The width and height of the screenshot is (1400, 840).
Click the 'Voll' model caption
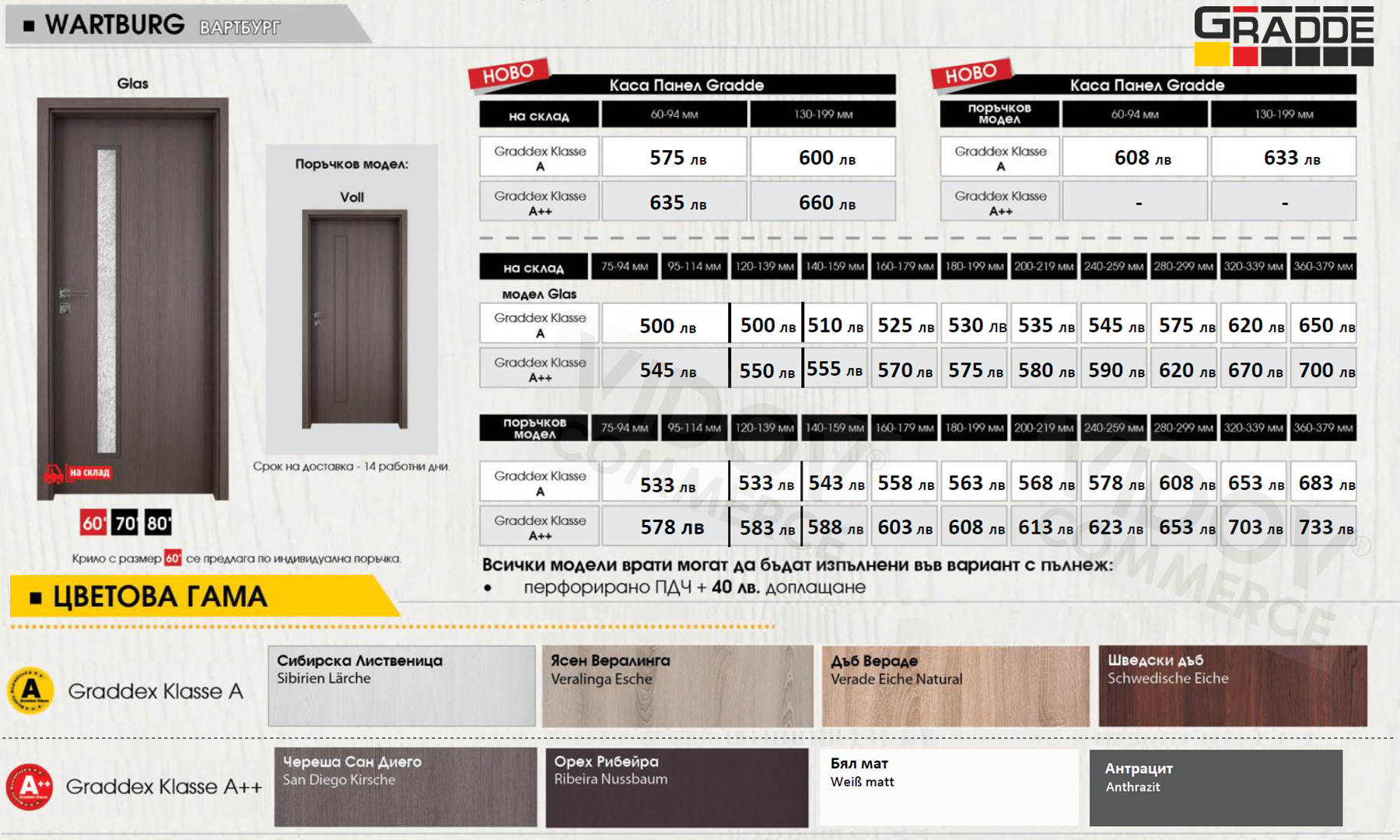[352, 197]
